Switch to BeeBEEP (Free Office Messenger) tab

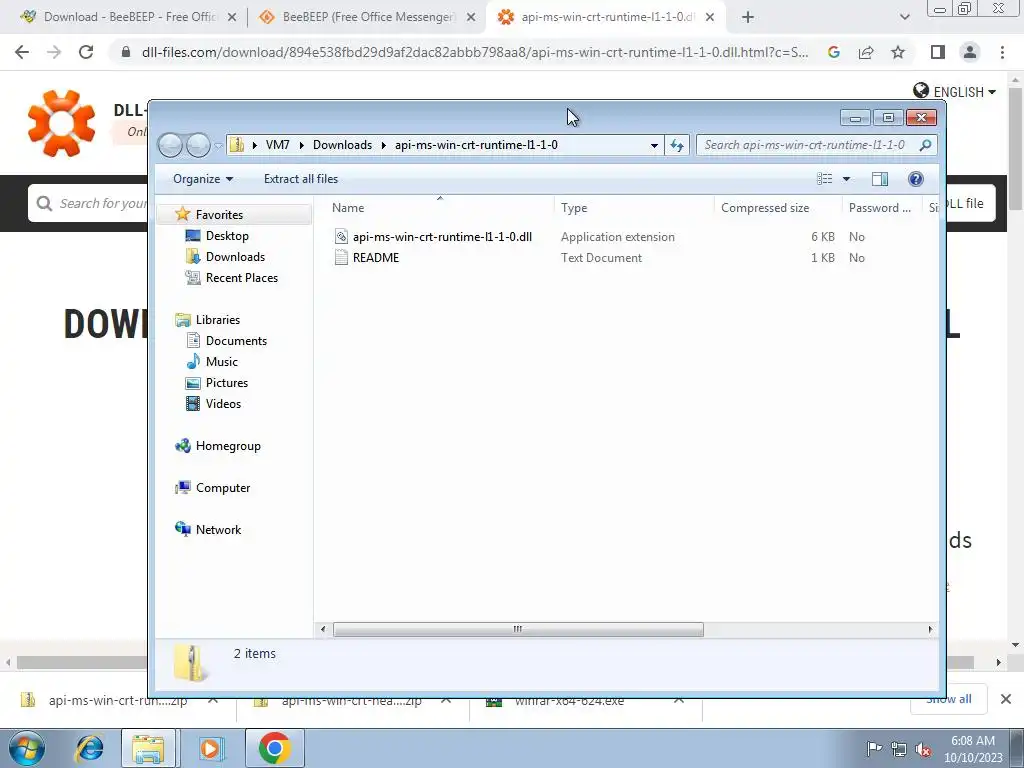coord(367,17)
